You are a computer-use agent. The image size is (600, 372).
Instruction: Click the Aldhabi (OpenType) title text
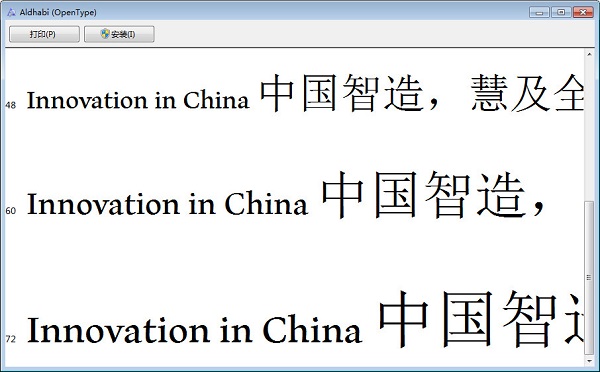coord(58,12)
